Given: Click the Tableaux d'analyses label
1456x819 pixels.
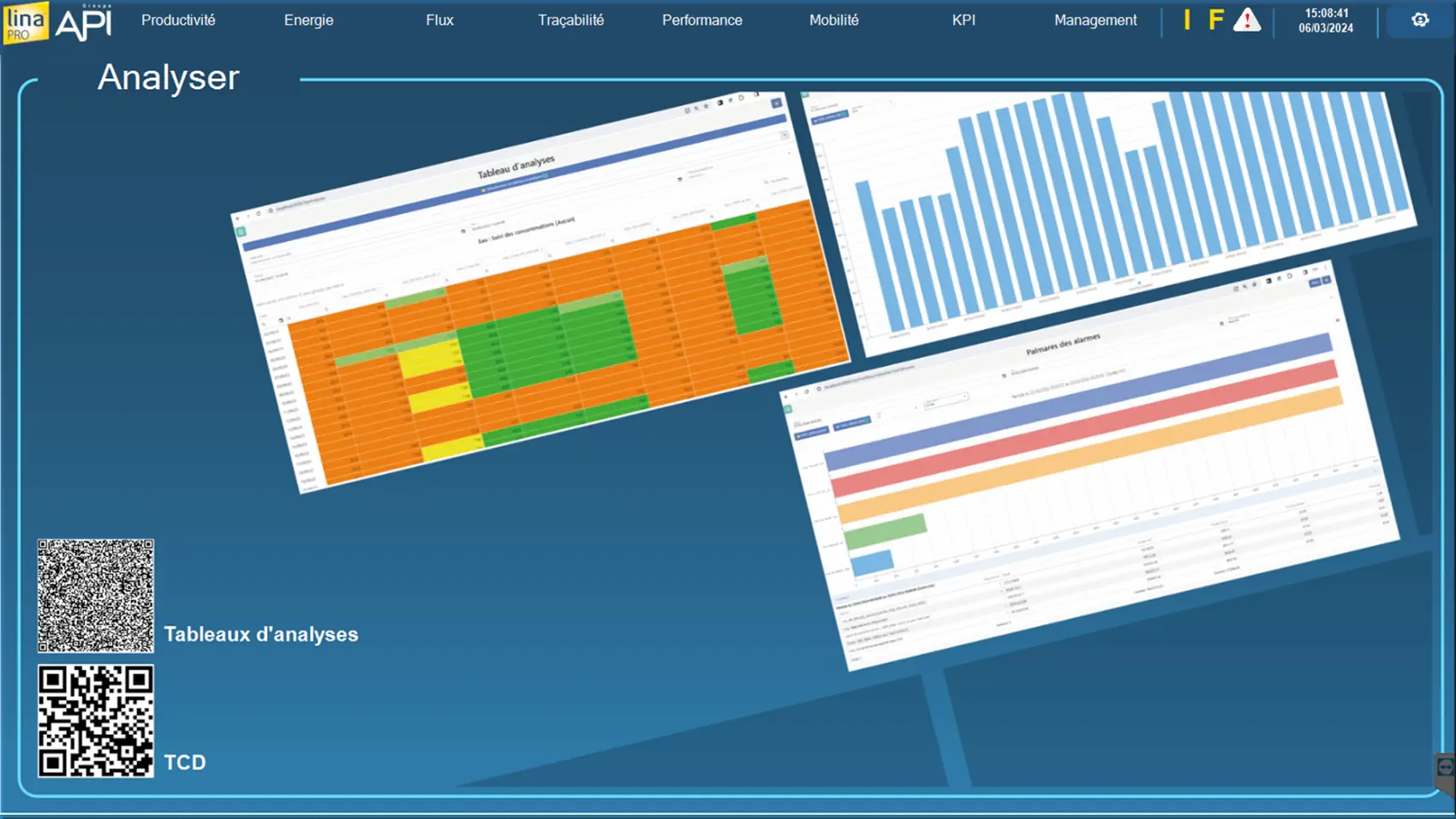Looking at the screenshot, I should tap(261, 635).
